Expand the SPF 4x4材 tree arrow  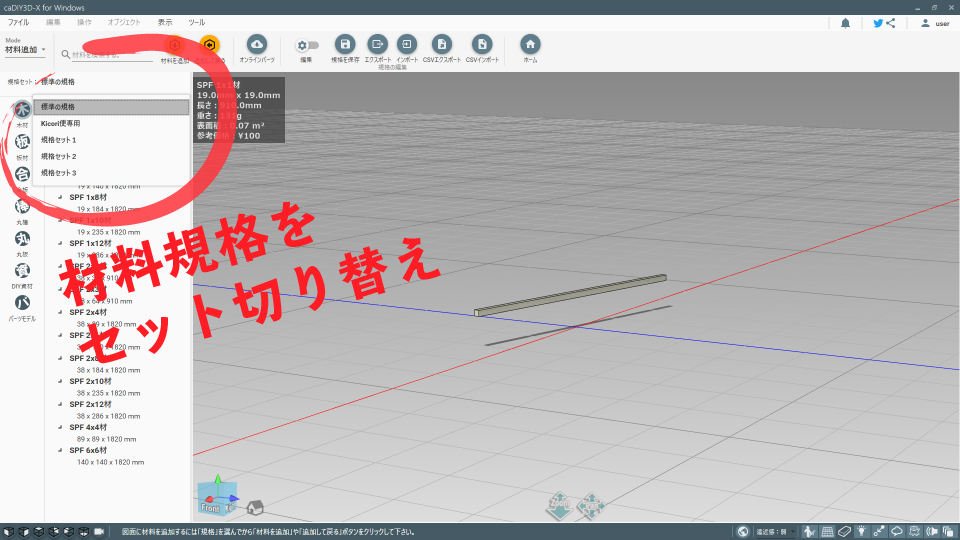pyautogui.click(x=60, y=427)
